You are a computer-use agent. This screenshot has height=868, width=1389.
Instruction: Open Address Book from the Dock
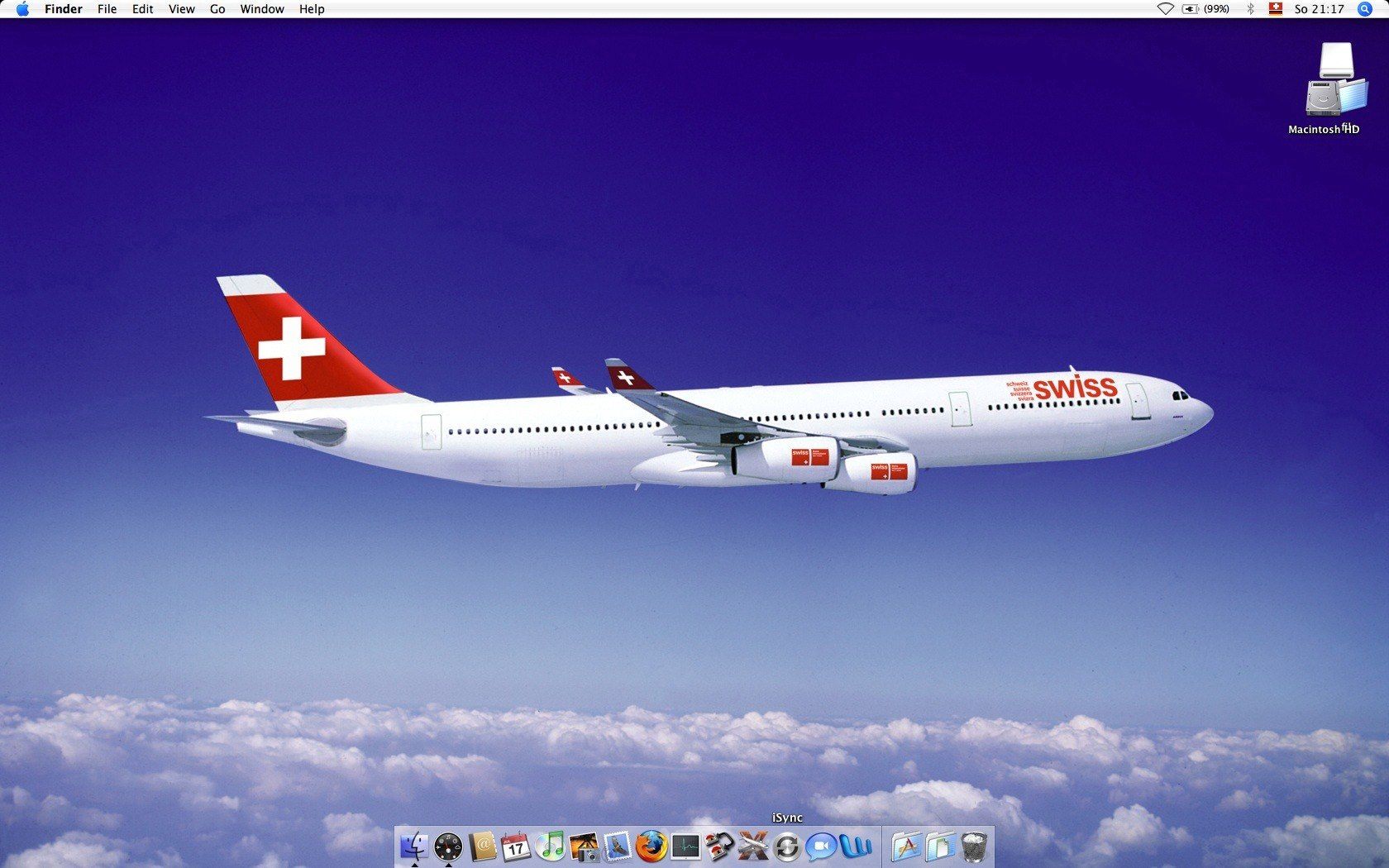483,847
